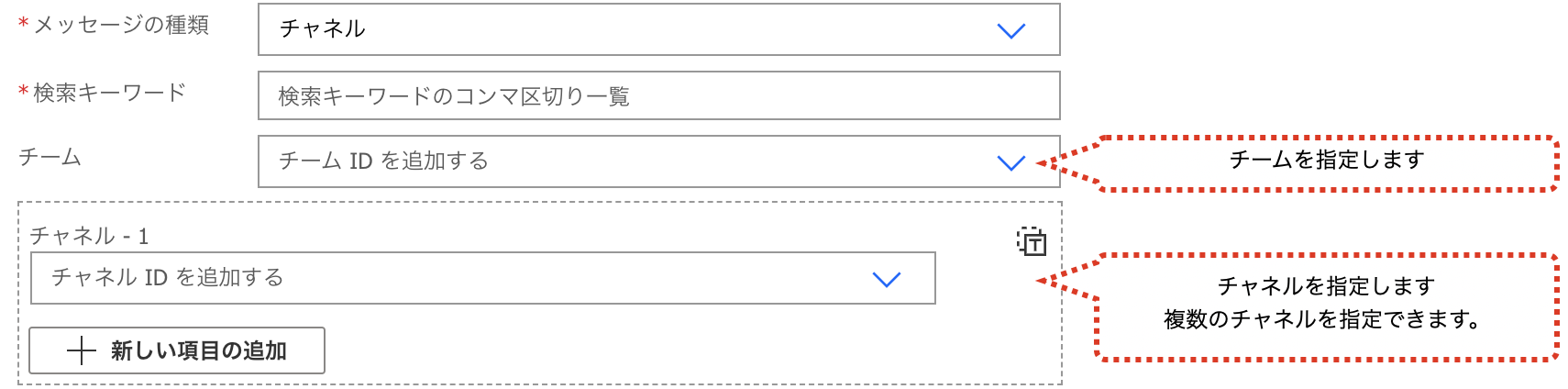Viewport: 1568px width, 389px height.
Task: Click the 複数のチャネルを指定できます。 note line
Action: [x=1322, y=319]
